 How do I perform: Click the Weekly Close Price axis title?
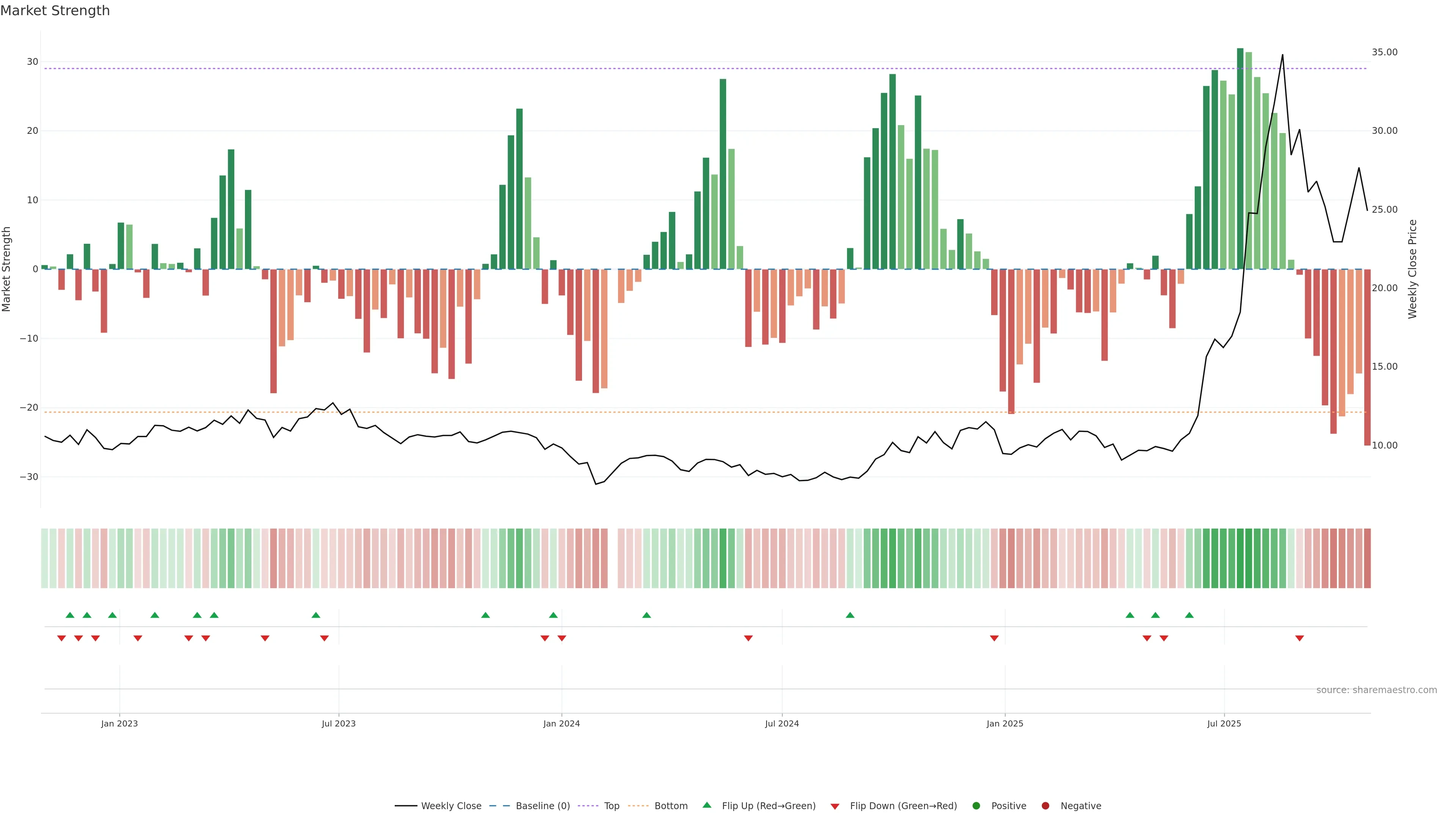(x=1412, y=269)
